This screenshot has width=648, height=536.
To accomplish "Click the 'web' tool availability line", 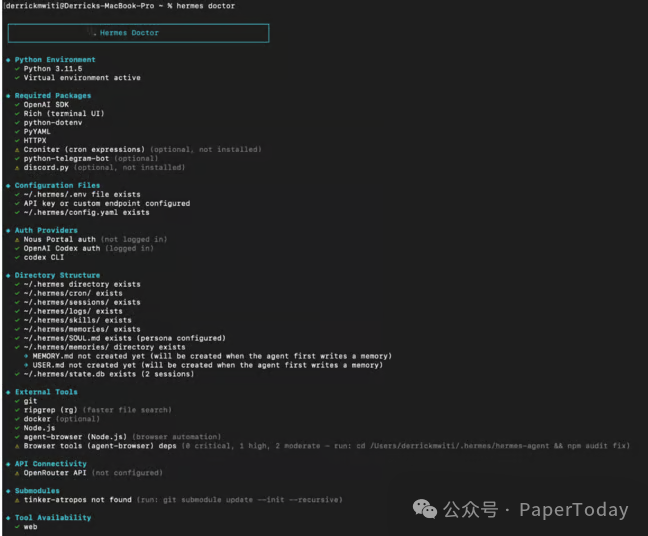I will pyautogui.click(x=30, y=527).
